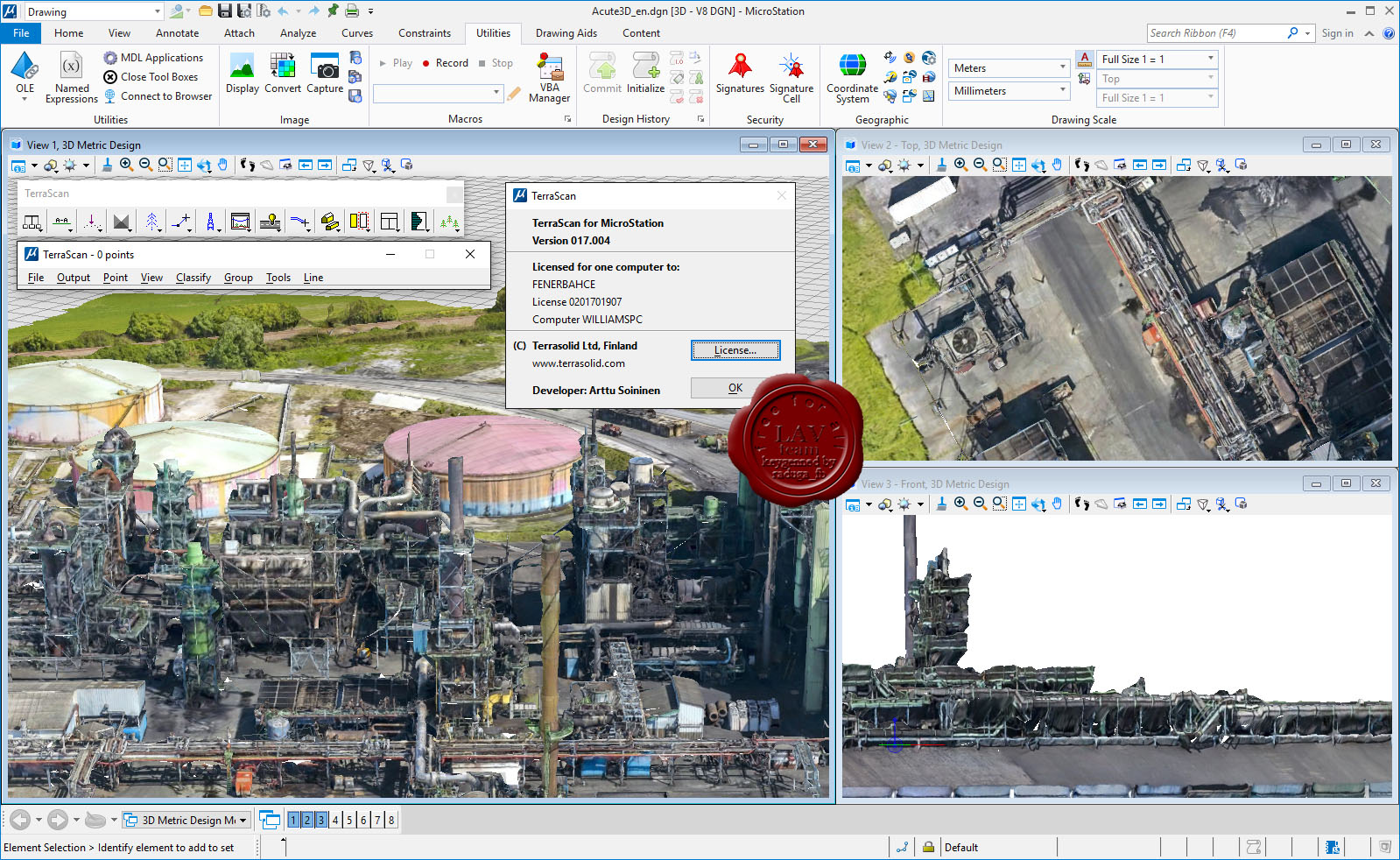Open the Meters units dropdown
The width and height of the screenshot is (1400, 860).
[x=1009, y=68]
